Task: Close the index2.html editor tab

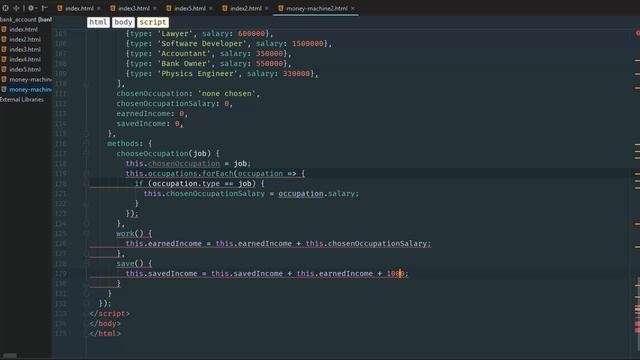Action: pyautogui.click(x=267, y=8)
